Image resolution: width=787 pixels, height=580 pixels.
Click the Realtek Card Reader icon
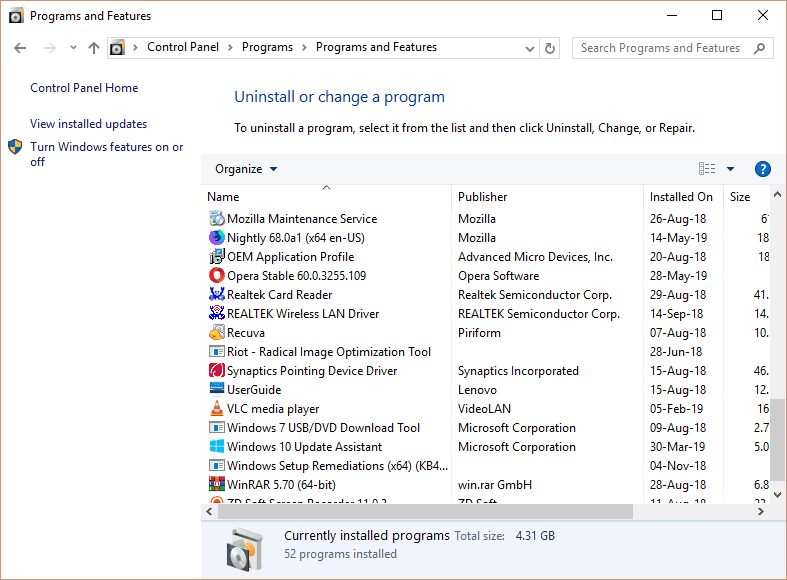pyautogui.click(x=216, y=295)
